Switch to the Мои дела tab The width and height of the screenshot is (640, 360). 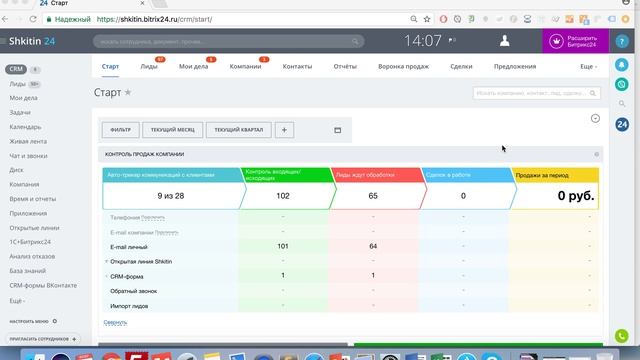pyautogui.click(x=193, y=67)
